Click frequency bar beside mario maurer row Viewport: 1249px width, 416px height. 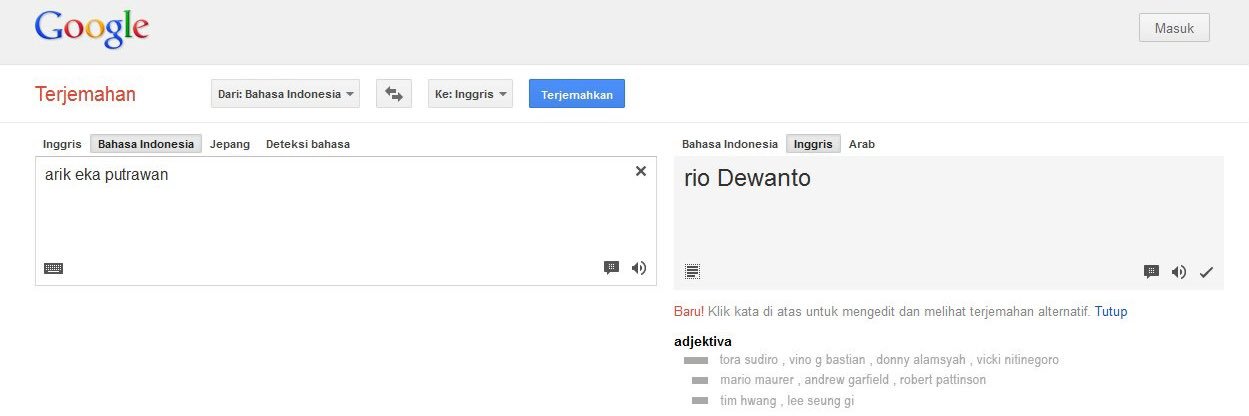pyautogui.click(x=700, y=380)
